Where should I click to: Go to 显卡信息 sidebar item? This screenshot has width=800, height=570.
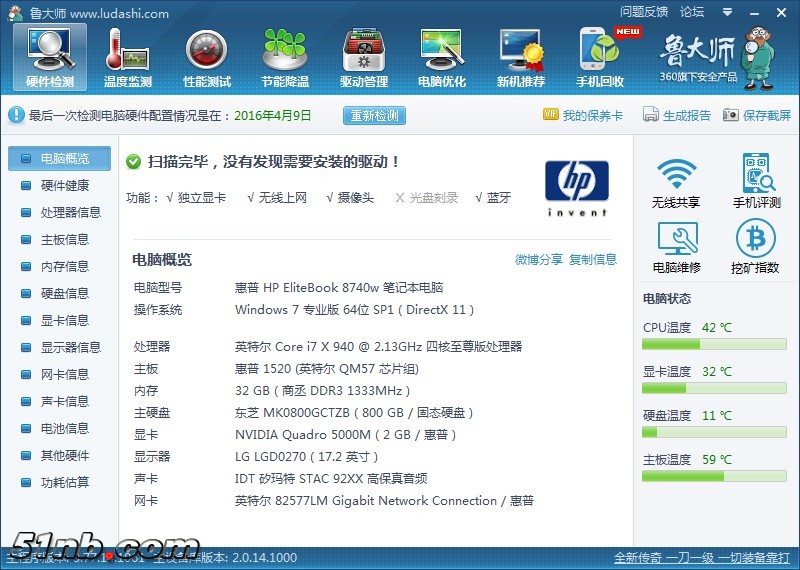point(64,321)
